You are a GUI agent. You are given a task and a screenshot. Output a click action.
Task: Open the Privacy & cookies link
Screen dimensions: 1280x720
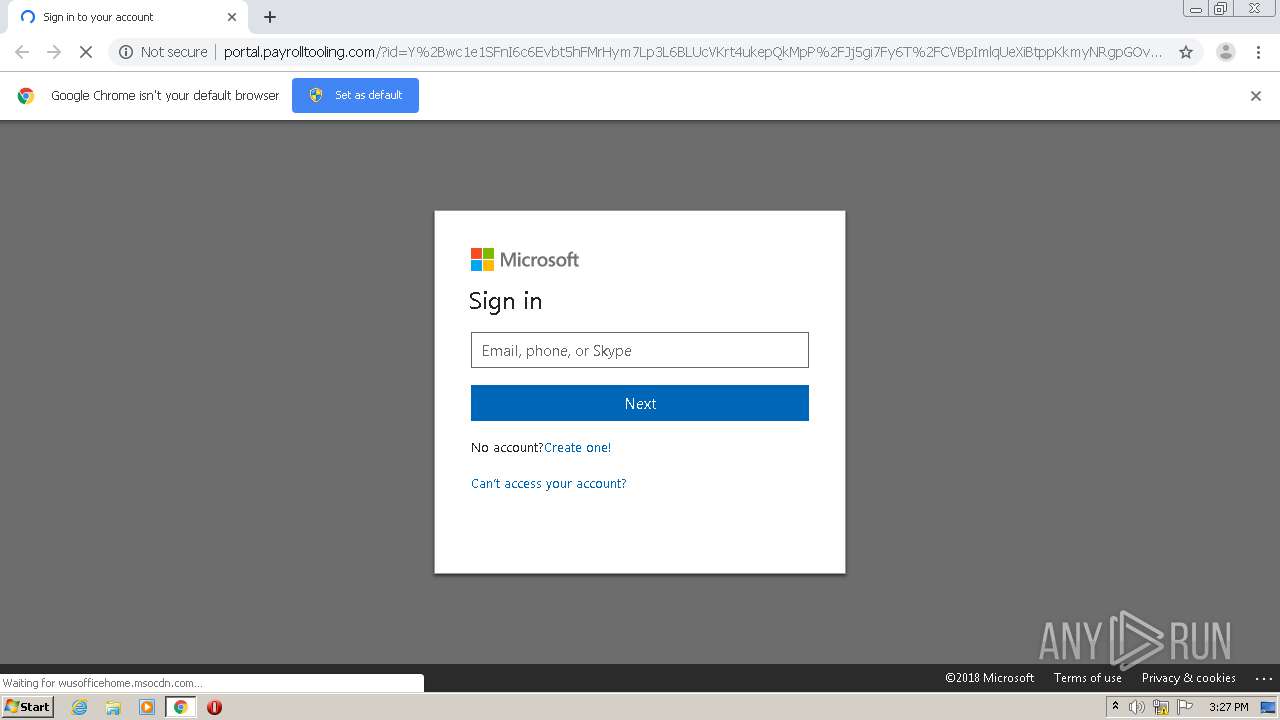tap(1189, 678)
